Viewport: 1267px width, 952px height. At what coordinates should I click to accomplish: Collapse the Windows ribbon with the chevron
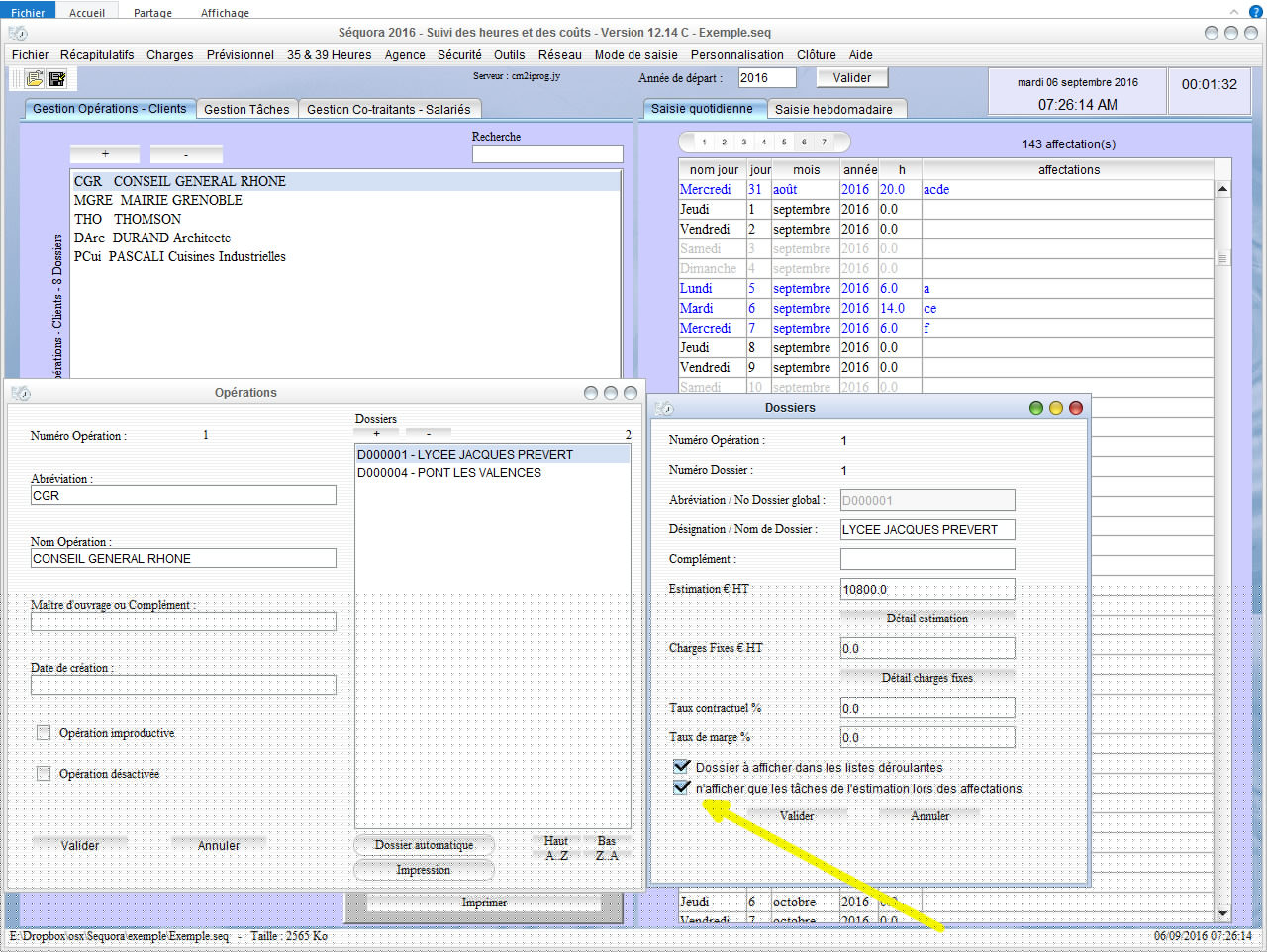(x=1233, y=12)
